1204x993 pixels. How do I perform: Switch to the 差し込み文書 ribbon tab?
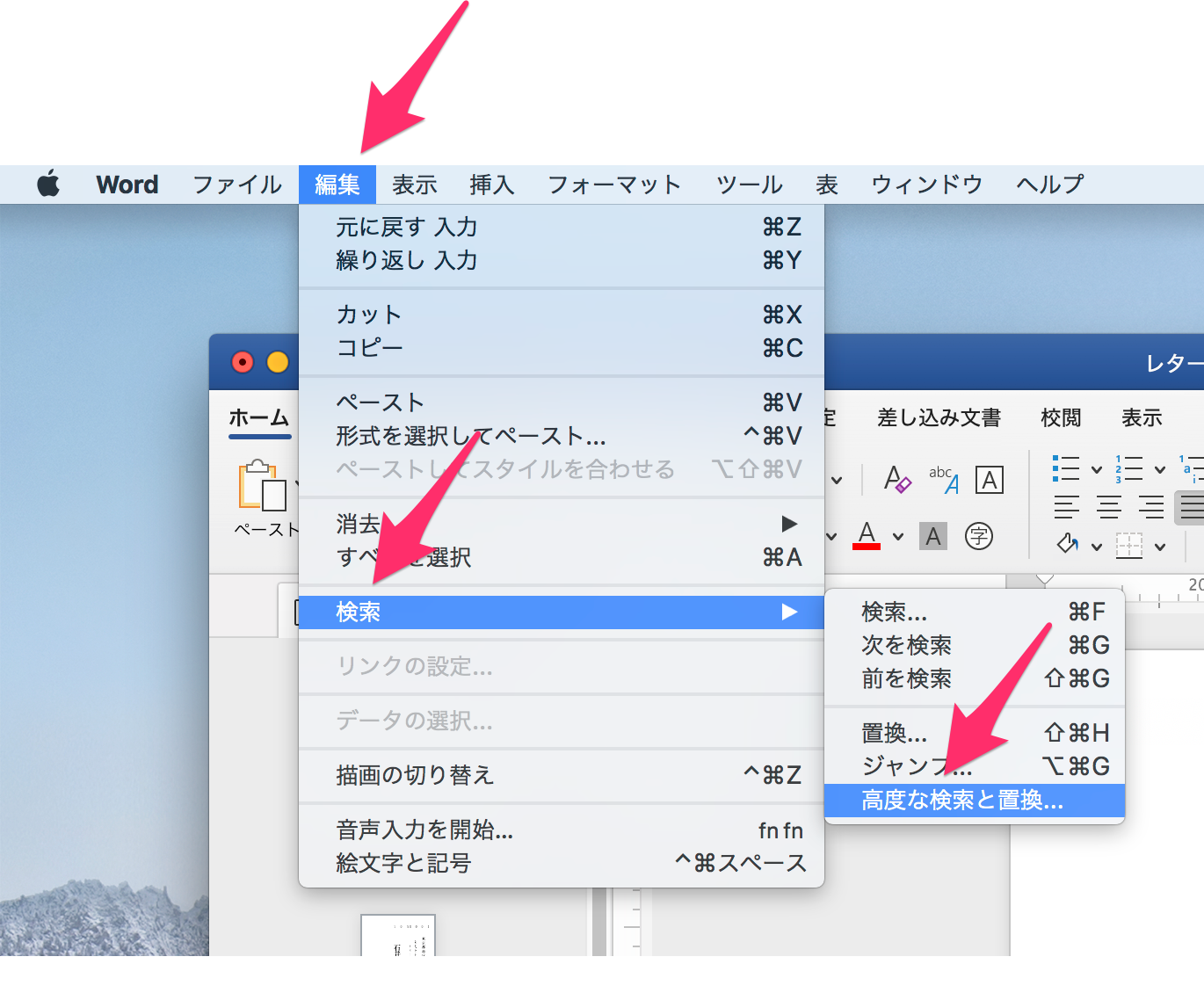coord(939,418)
